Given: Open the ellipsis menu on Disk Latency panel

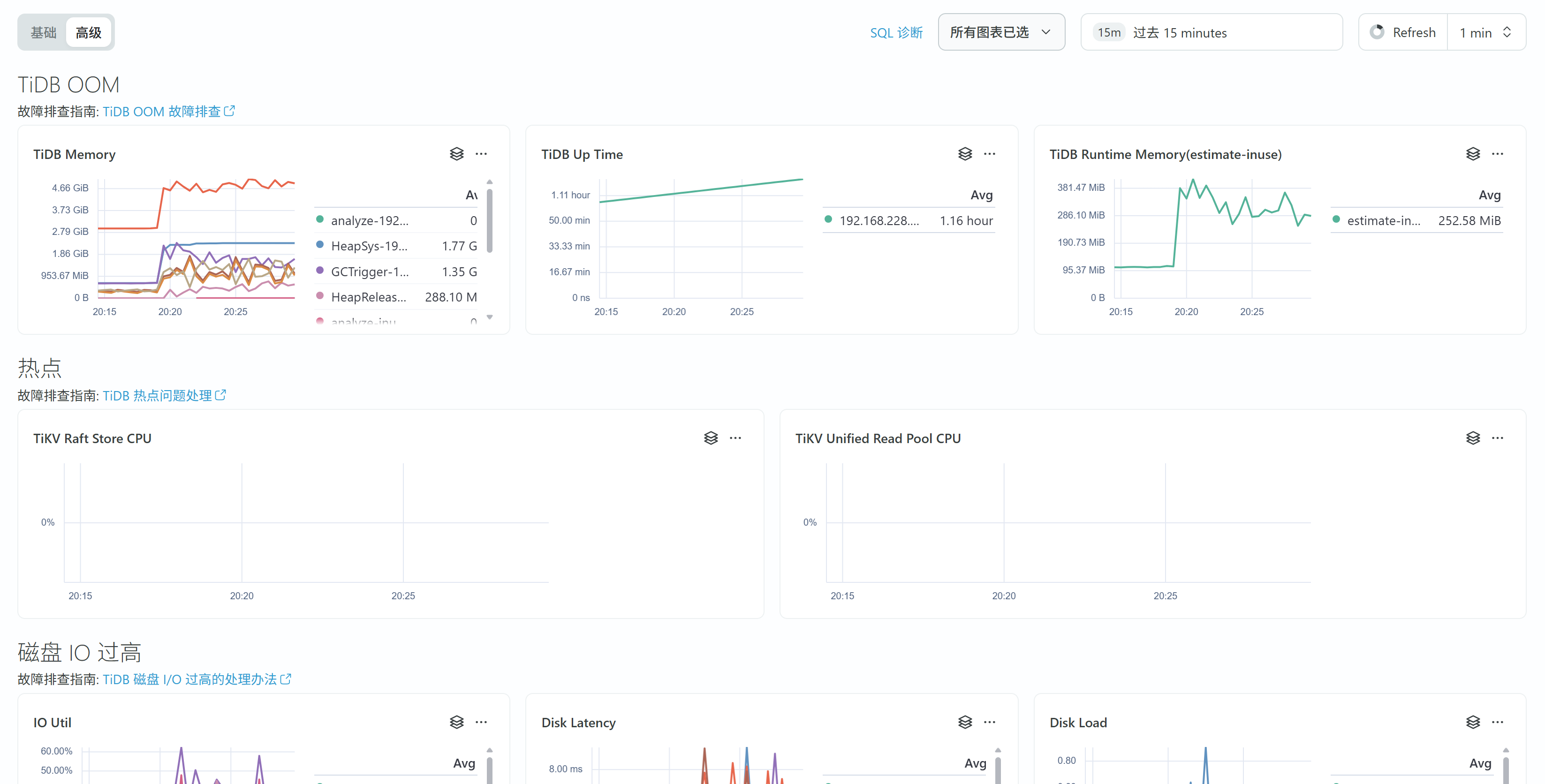Looking at the screenshot, I should 989,722.
